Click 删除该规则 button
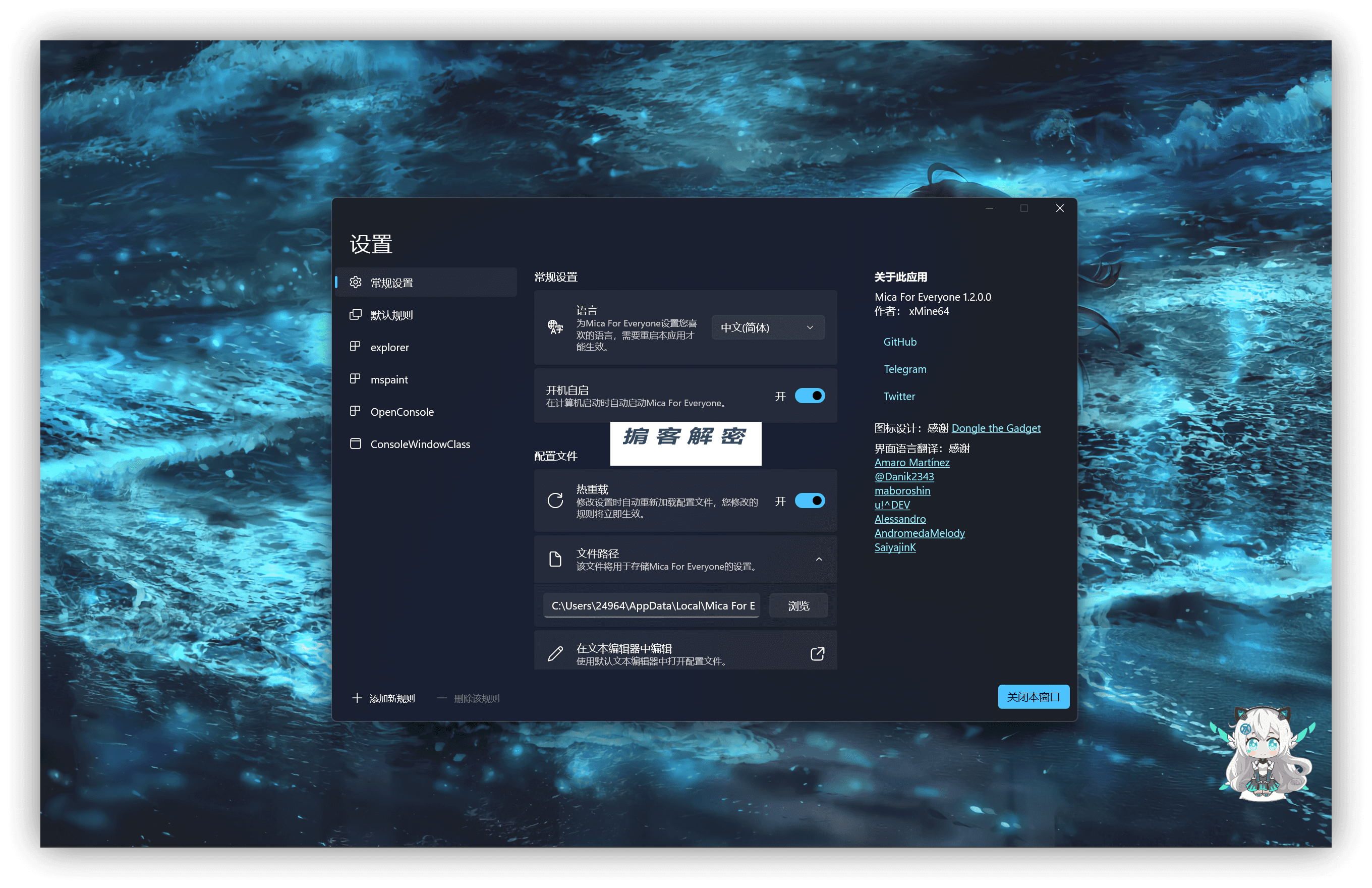 (468, 698)
